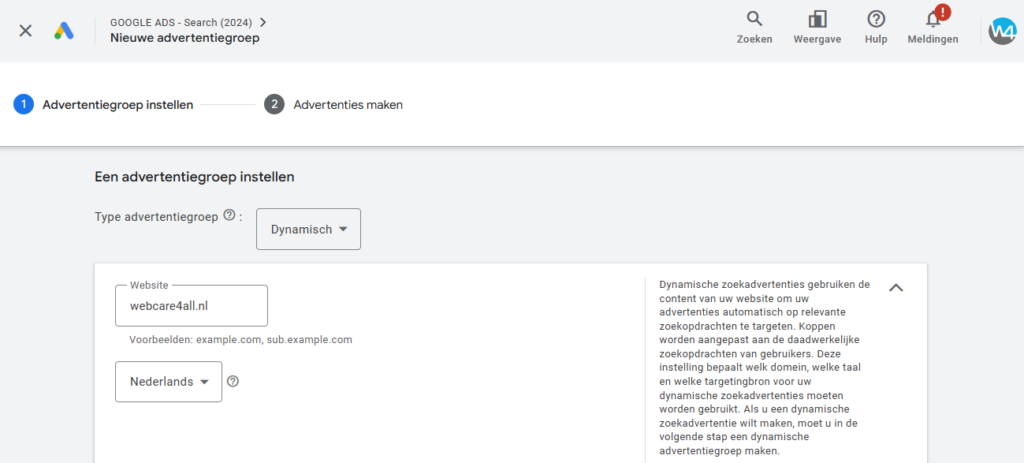The image size is (1024, 463).
Task: Close the new ad group editor
Action: [x=26, y=30]
